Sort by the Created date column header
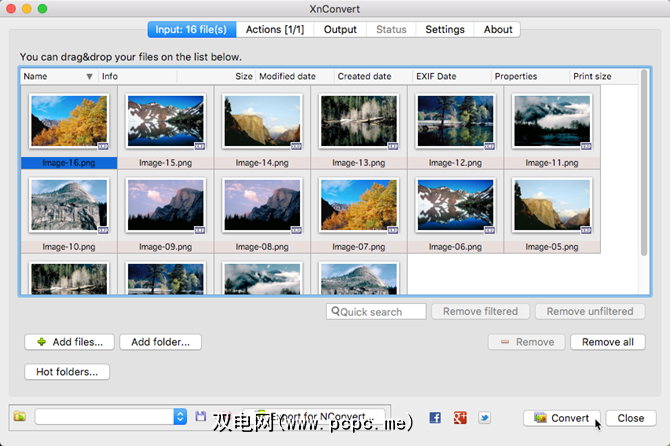The image size is (670, 446). [x=373, y=76]
